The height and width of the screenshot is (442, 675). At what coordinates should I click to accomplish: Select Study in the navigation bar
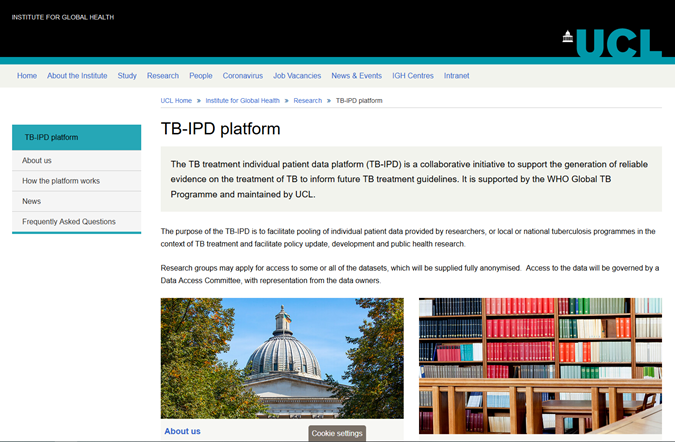click(127, 76)
